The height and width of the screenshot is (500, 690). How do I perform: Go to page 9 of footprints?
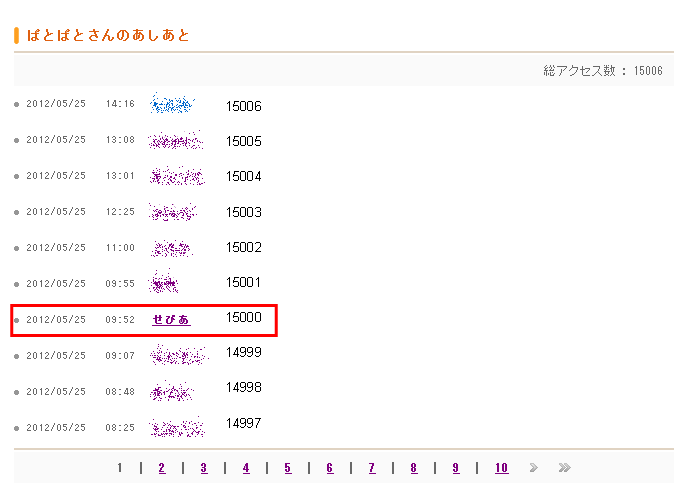[x=455, y=467]
